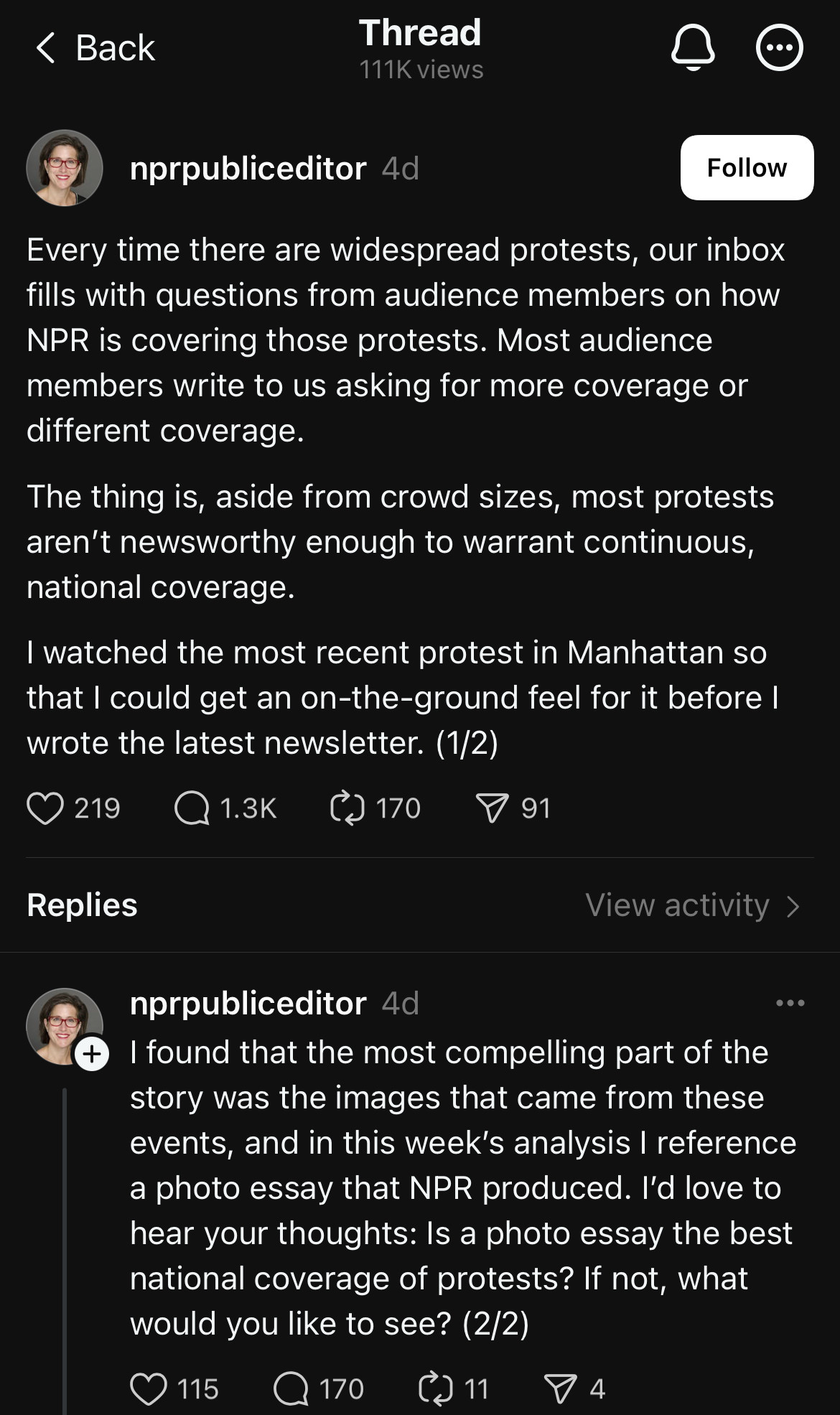Viewport: 840px width, 1415px height.
Task: Tap the Back arrow icon
Action: point(45,48)
